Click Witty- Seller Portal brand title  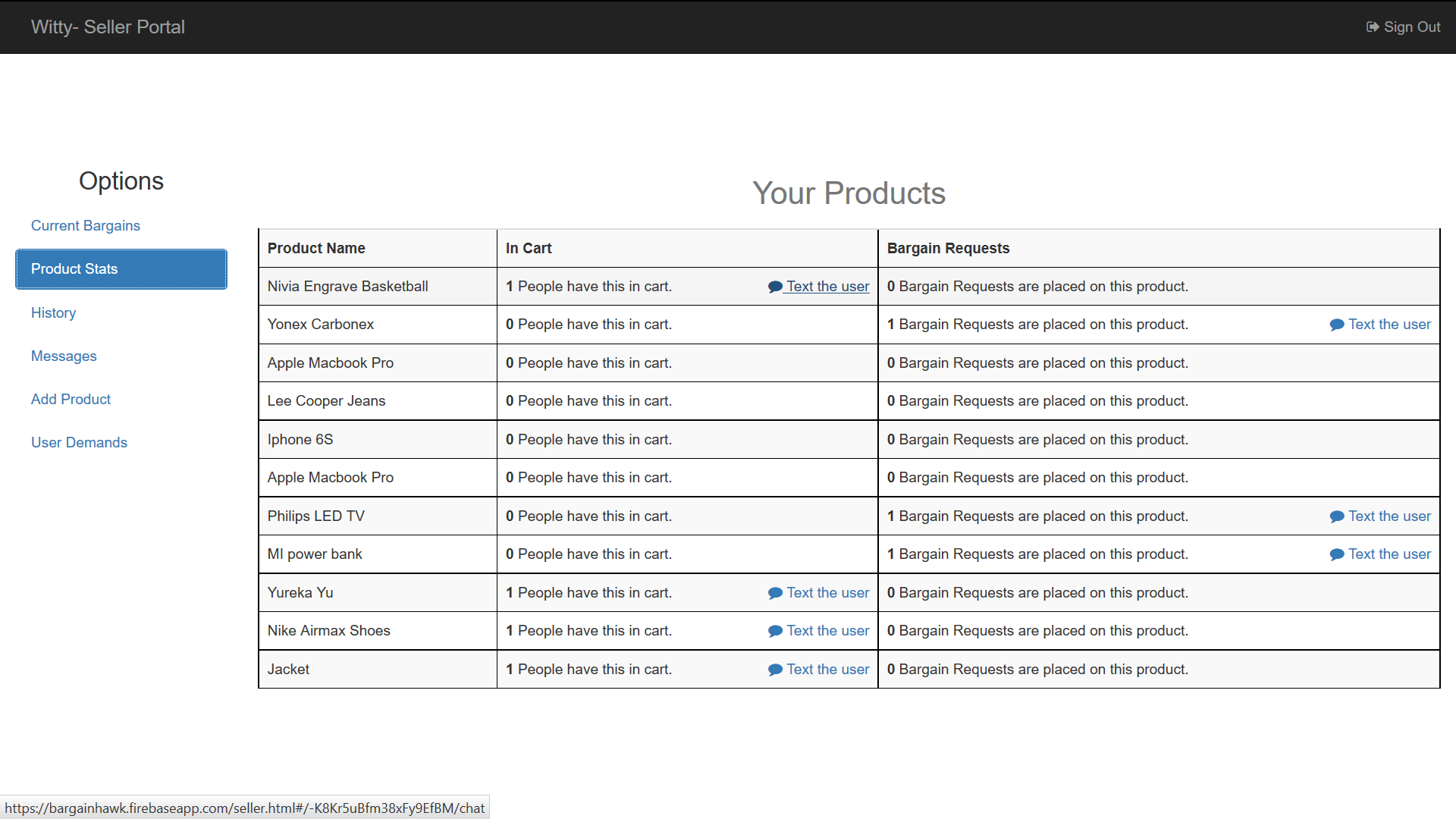(x=108, y=27)
